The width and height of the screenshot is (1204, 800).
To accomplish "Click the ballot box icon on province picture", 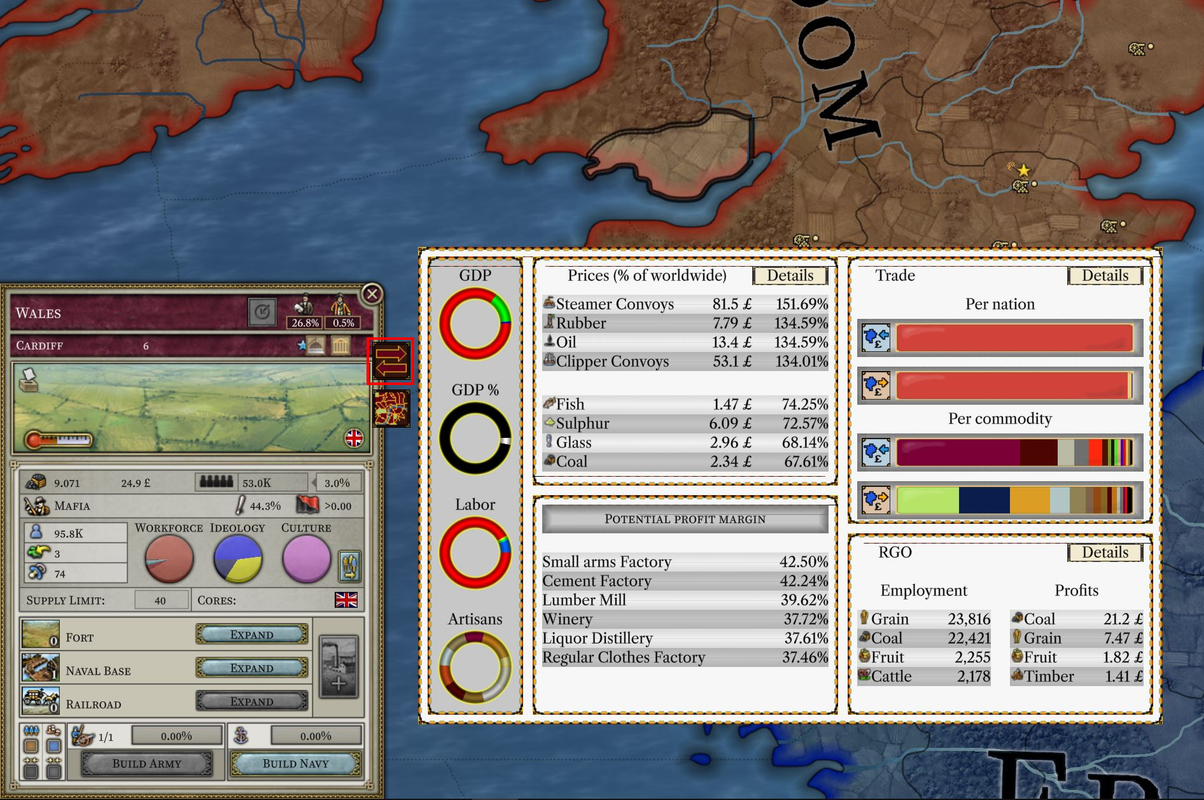I will coord(29,382).
